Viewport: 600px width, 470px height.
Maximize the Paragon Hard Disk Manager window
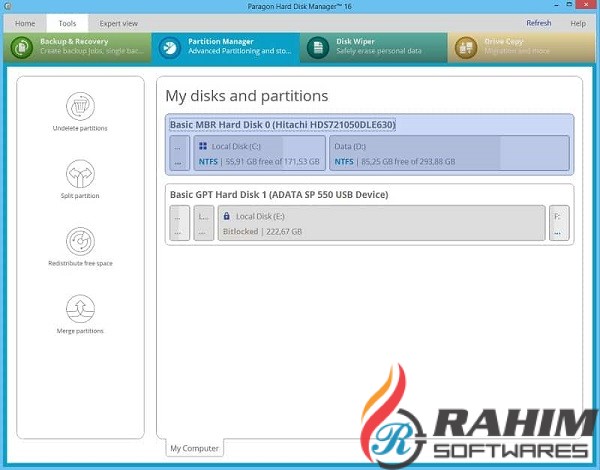(569, 5)
